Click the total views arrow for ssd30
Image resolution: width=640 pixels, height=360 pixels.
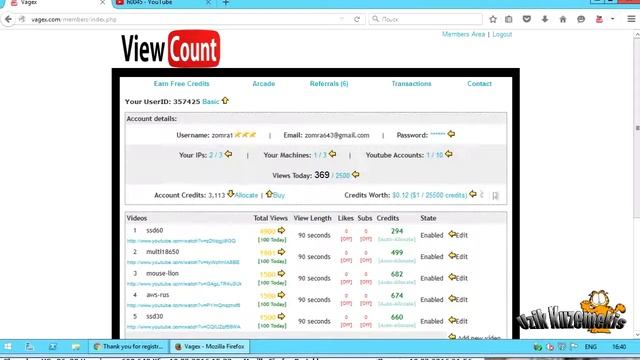click(x=281, y=316)
